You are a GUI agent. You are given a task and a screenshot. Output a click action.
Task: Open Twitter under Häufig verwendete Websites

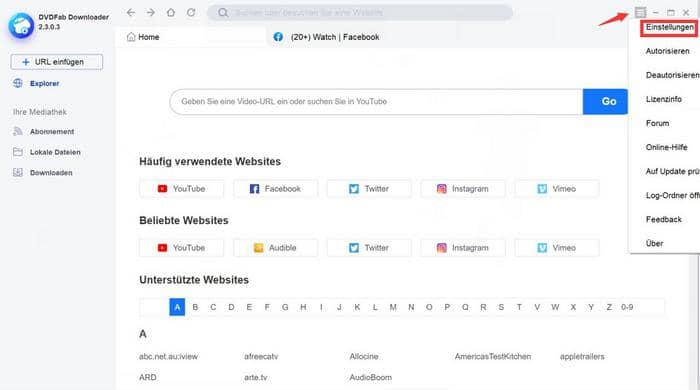click(369, 189)
